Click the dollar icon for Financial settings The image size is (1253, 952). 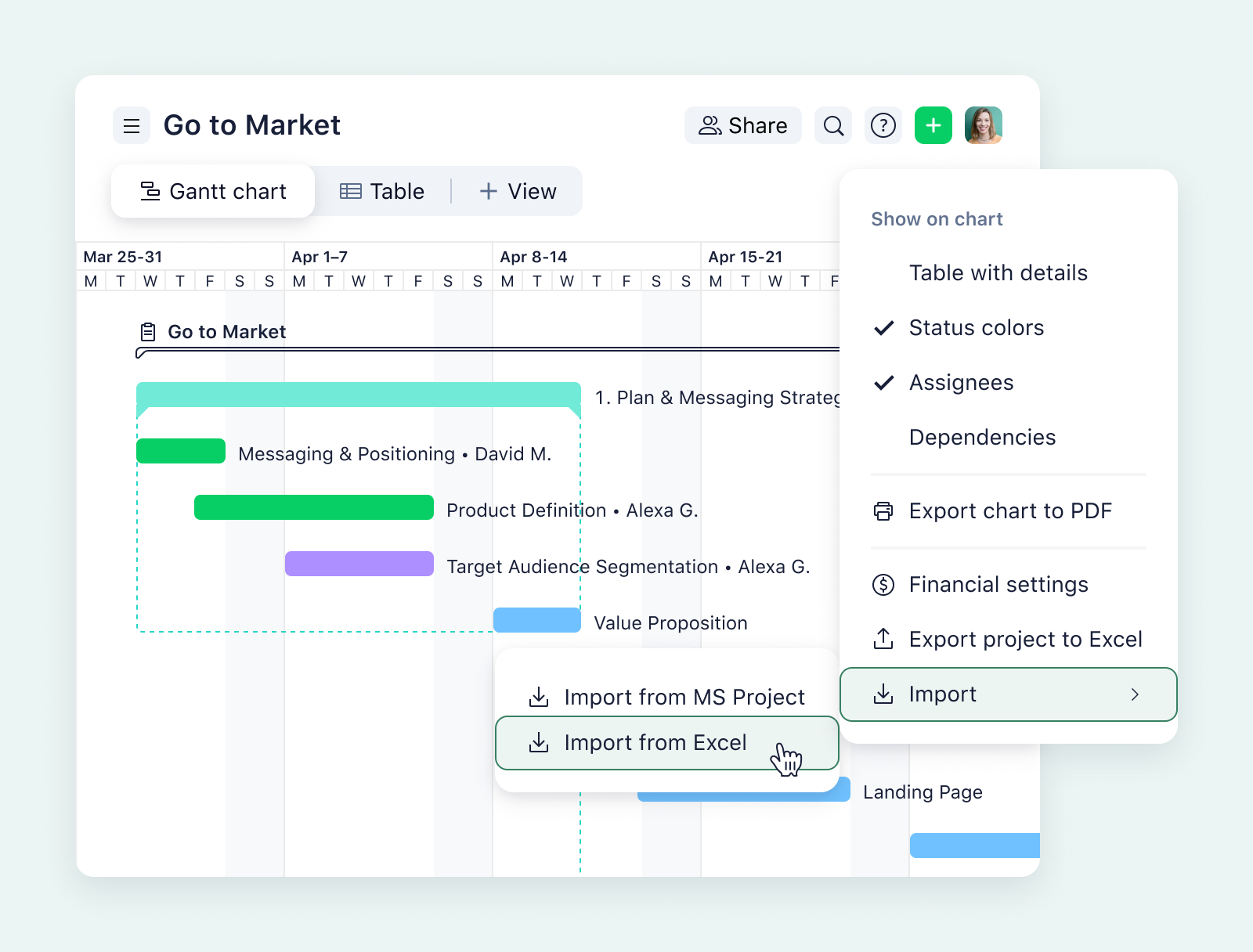pos(884,584)
